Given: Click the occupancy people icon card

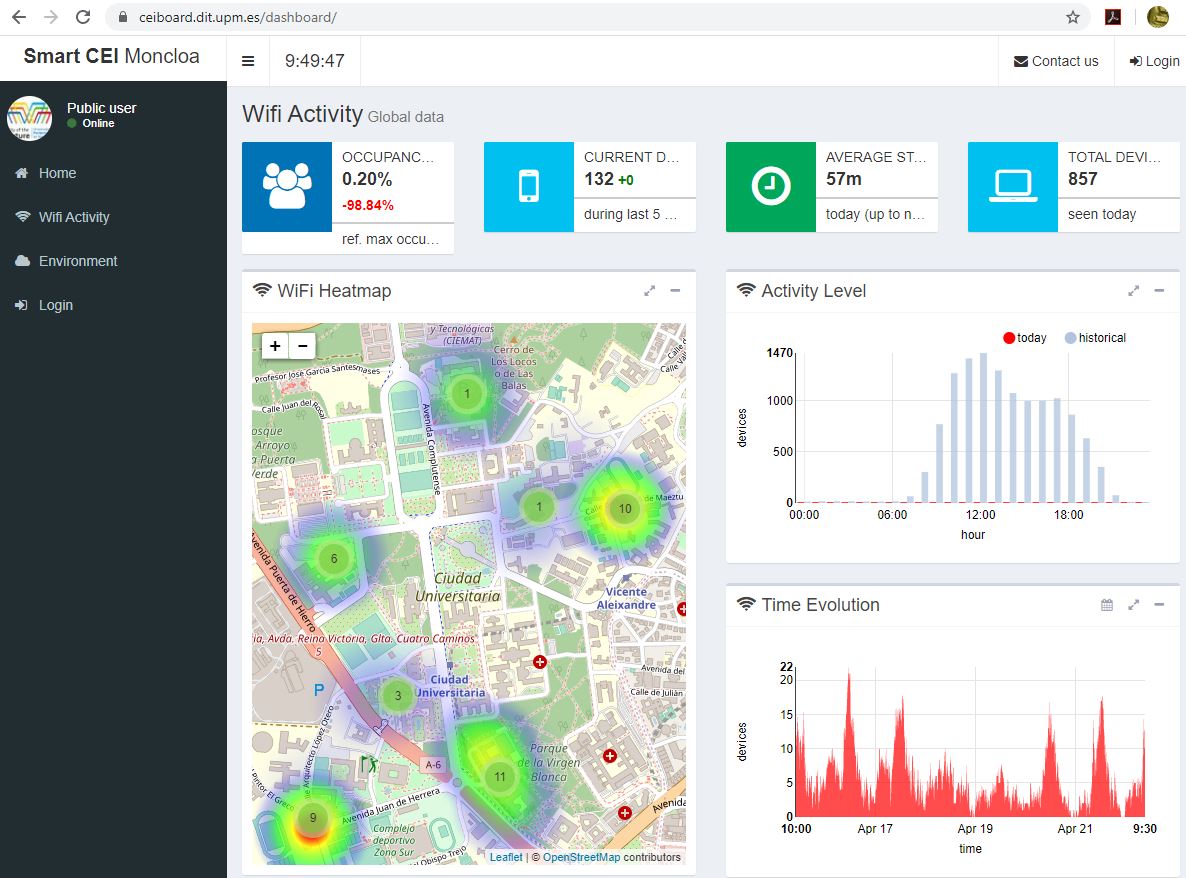Looking at the screenshot, I should tap(287, 186).
